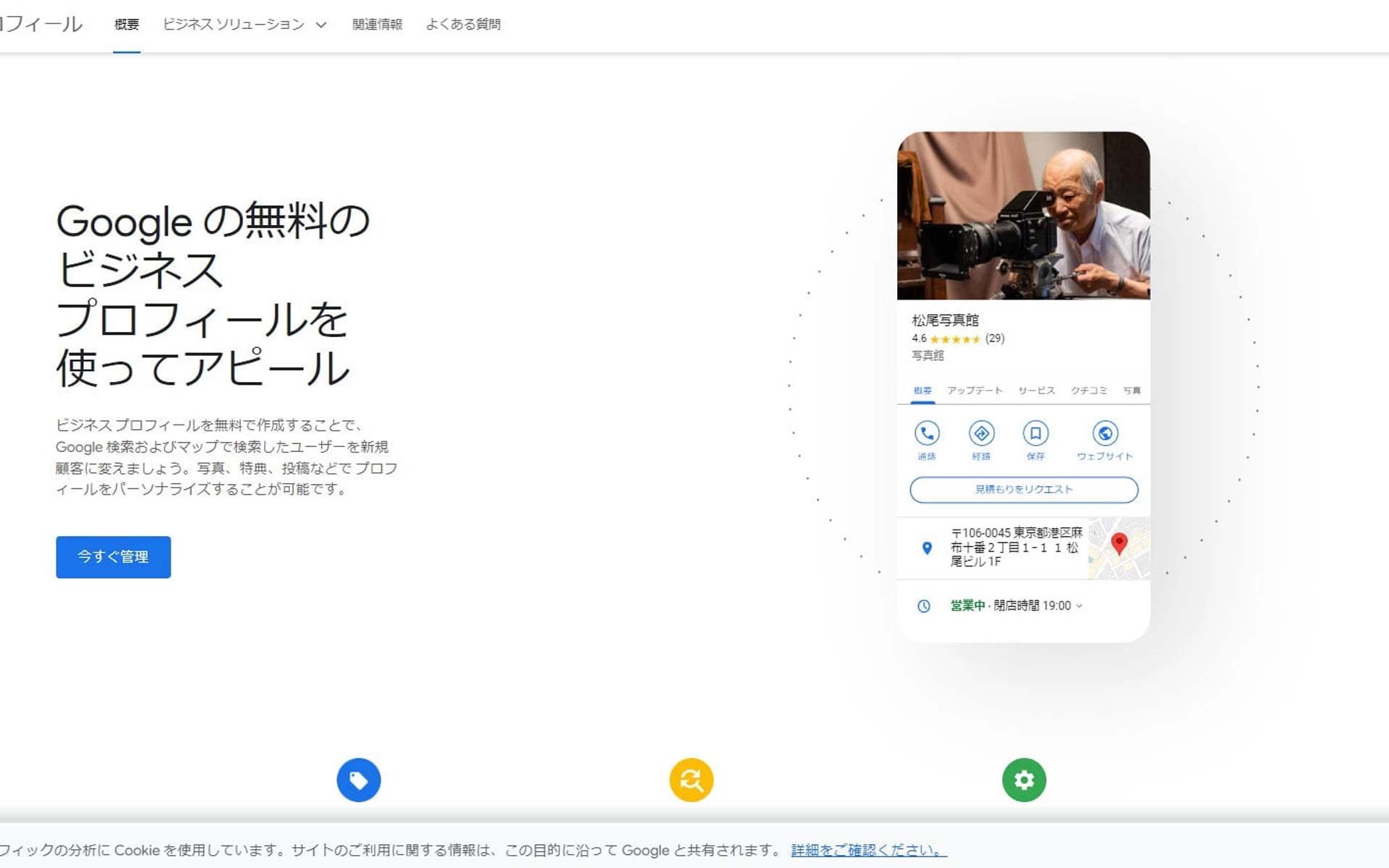The height and width of the screenshot is (868, 1389).
Task: Click the blue price tag icon
Action: point(358,780)
